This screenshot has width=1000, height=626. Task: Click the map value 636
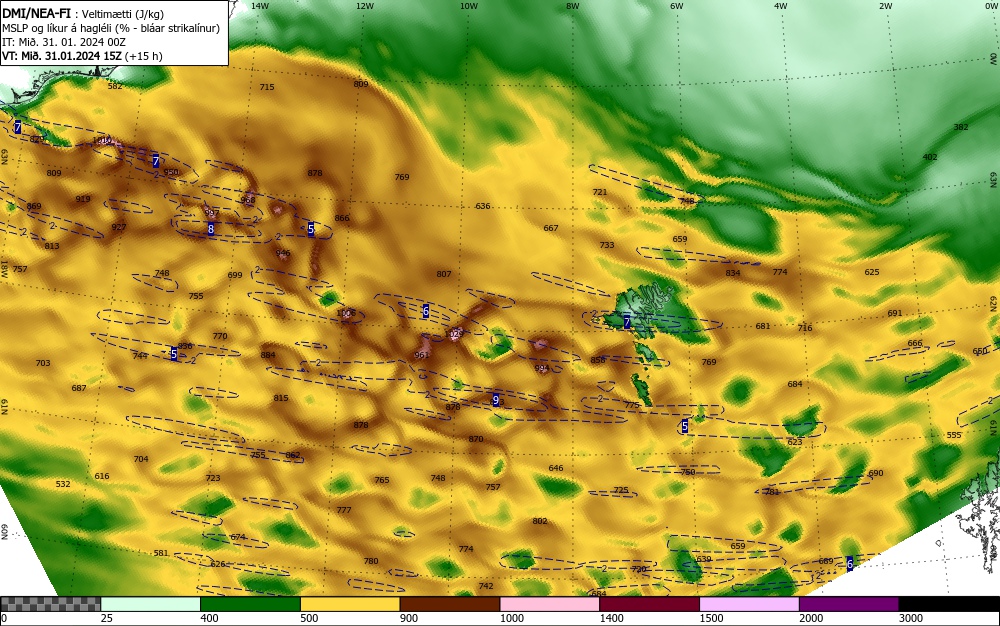[x=483, y=206]
